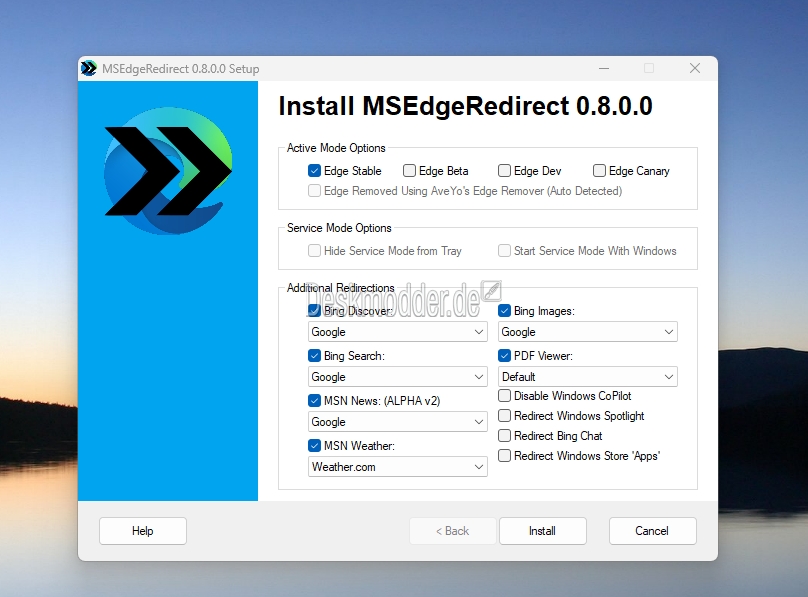Open the MSN Weather Weather.com dropdown
The image size is (808, 597).
[398, 467]
